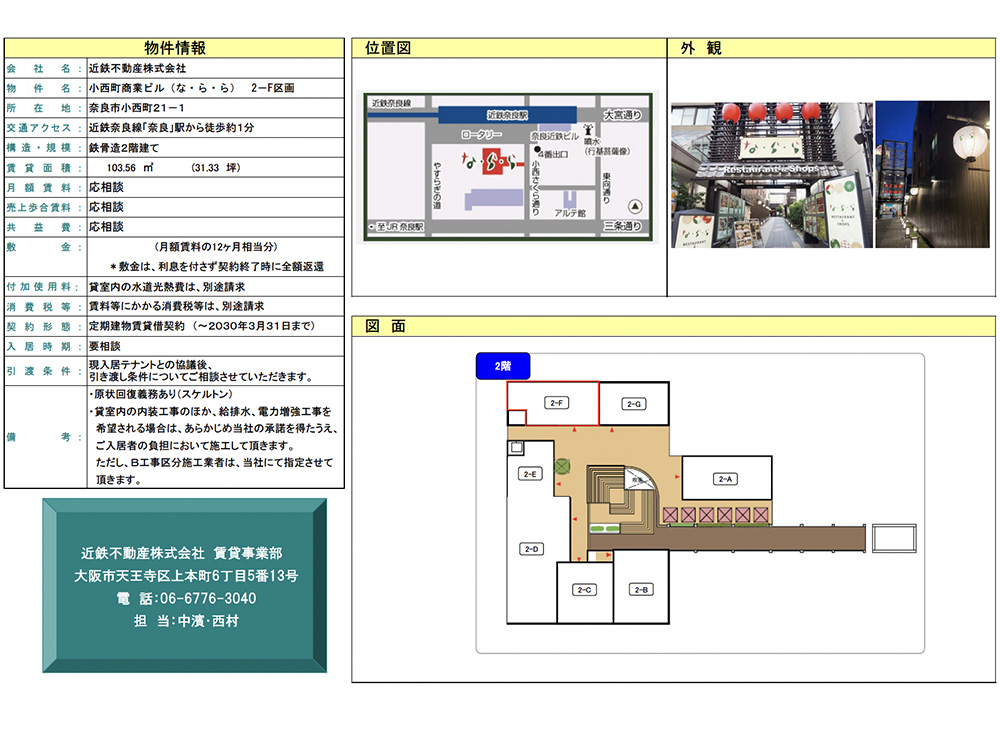
Task: Select the blue 2階 floor tab
Action: tap(502, 367)
